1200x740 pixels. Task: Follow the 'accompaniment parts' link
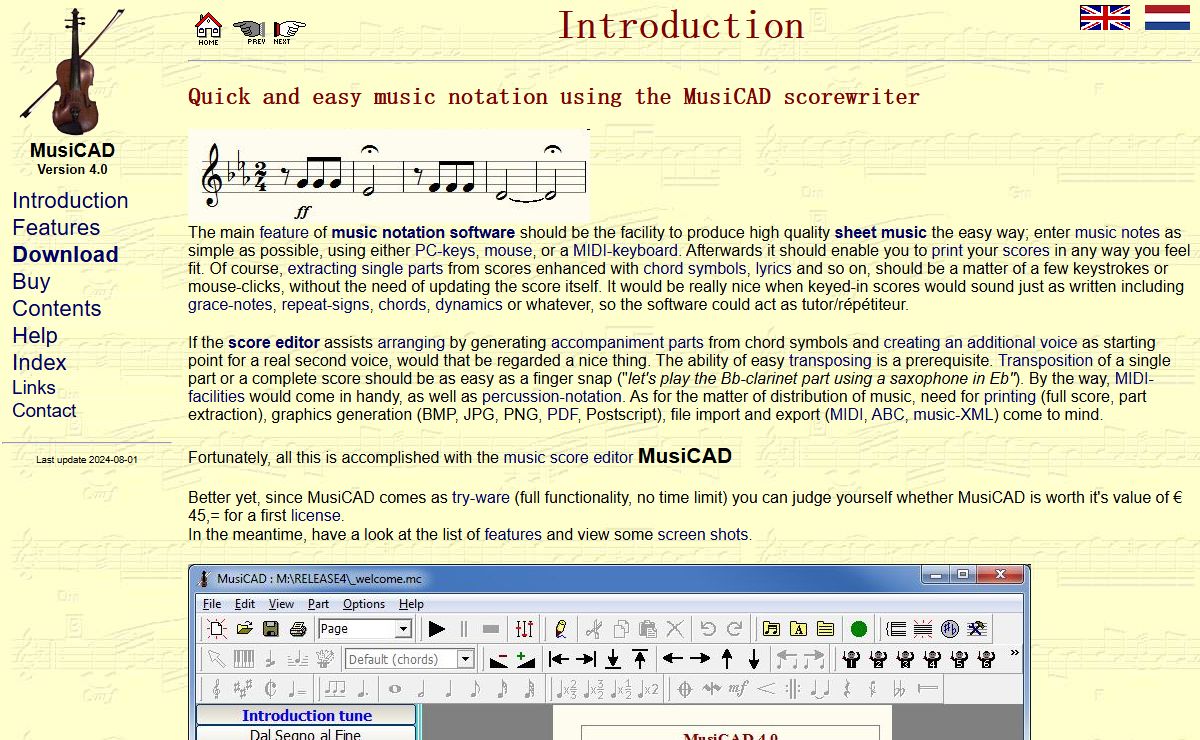627,342
